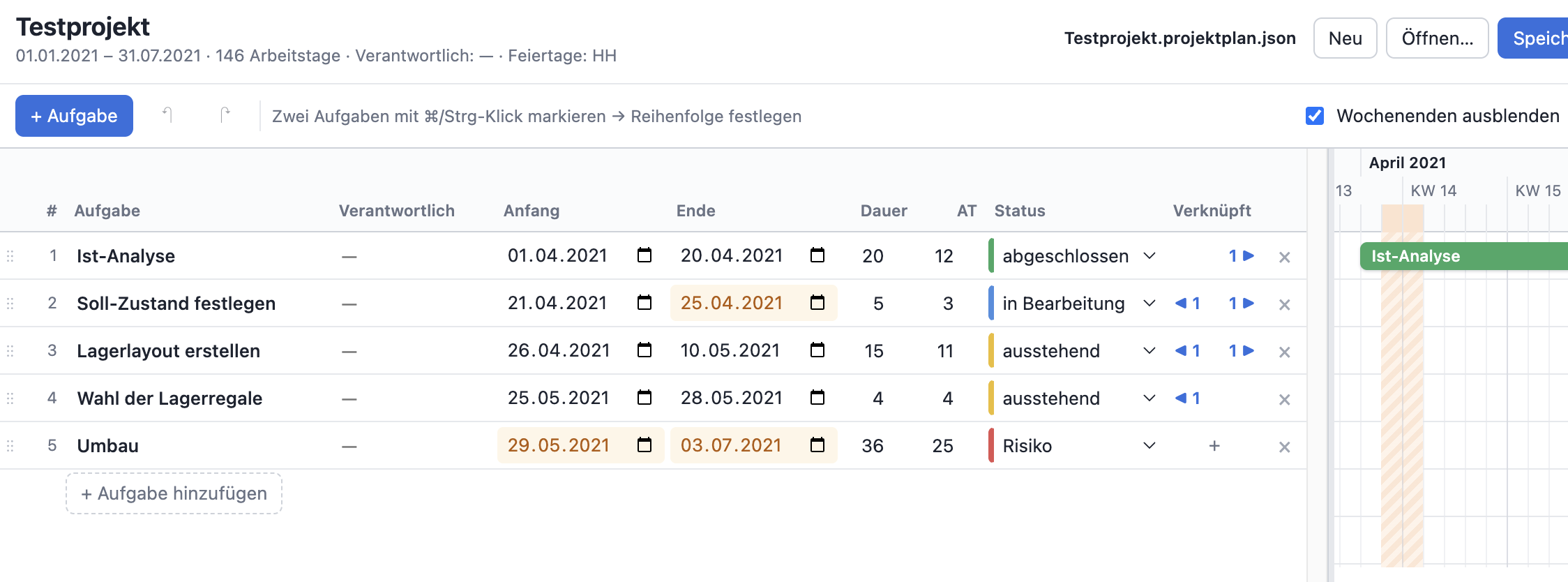
Task: Open calendar picker for Umbau start date
Action: click(644, 445)
